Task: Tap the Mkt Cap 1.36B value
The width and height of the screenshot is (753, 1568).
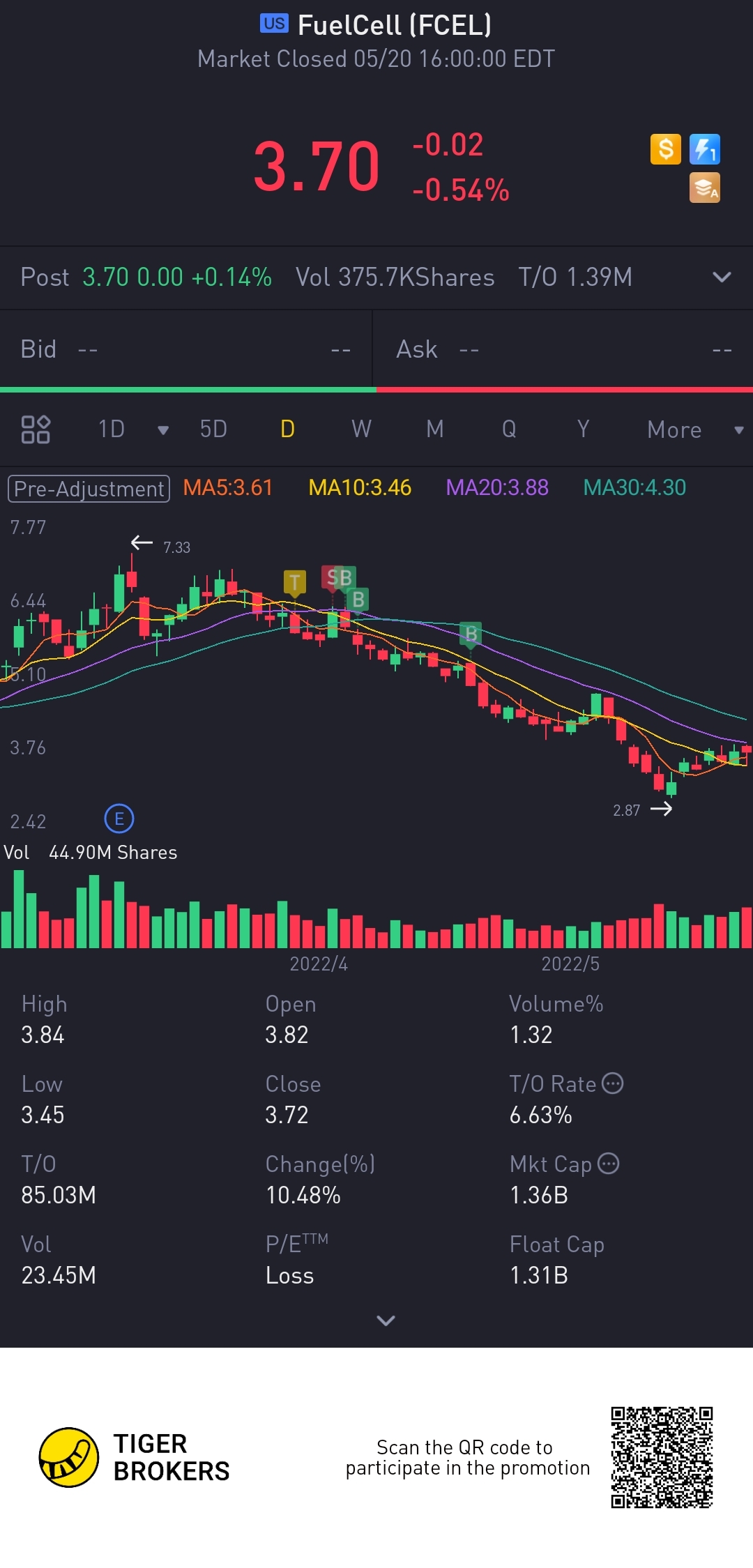Action: [539, 1195]
